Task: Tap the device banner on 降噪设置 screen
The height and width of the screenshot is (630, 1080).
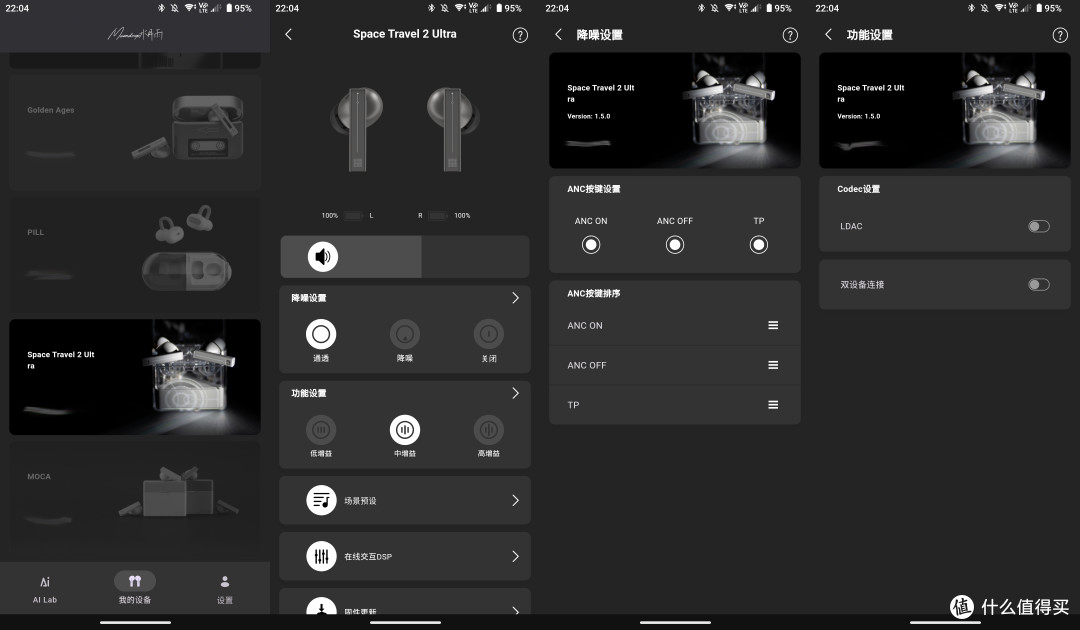Action: pyautogui.click(x=675, y=110)
